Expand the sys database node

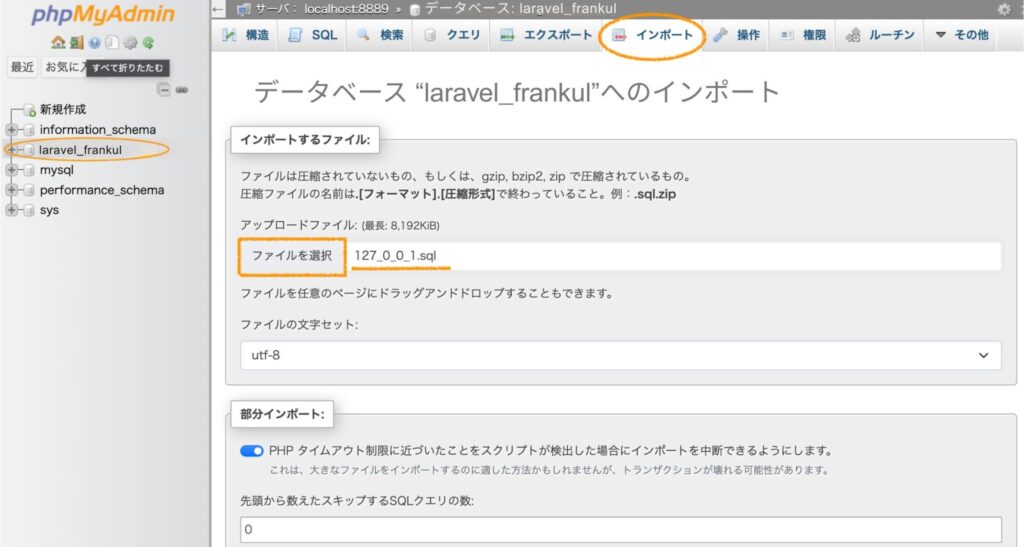pos(11,210)
